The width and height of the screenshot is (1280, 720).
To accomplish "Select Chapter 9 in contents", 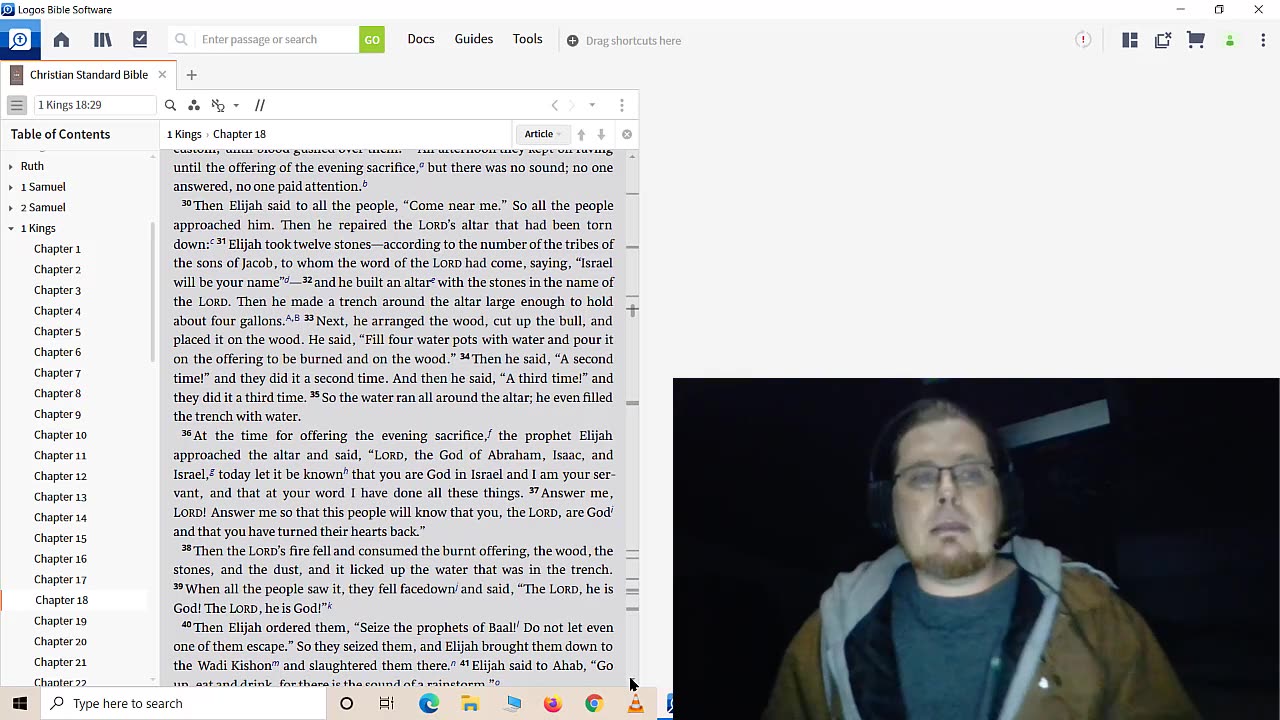I will [x=57, y=414].
